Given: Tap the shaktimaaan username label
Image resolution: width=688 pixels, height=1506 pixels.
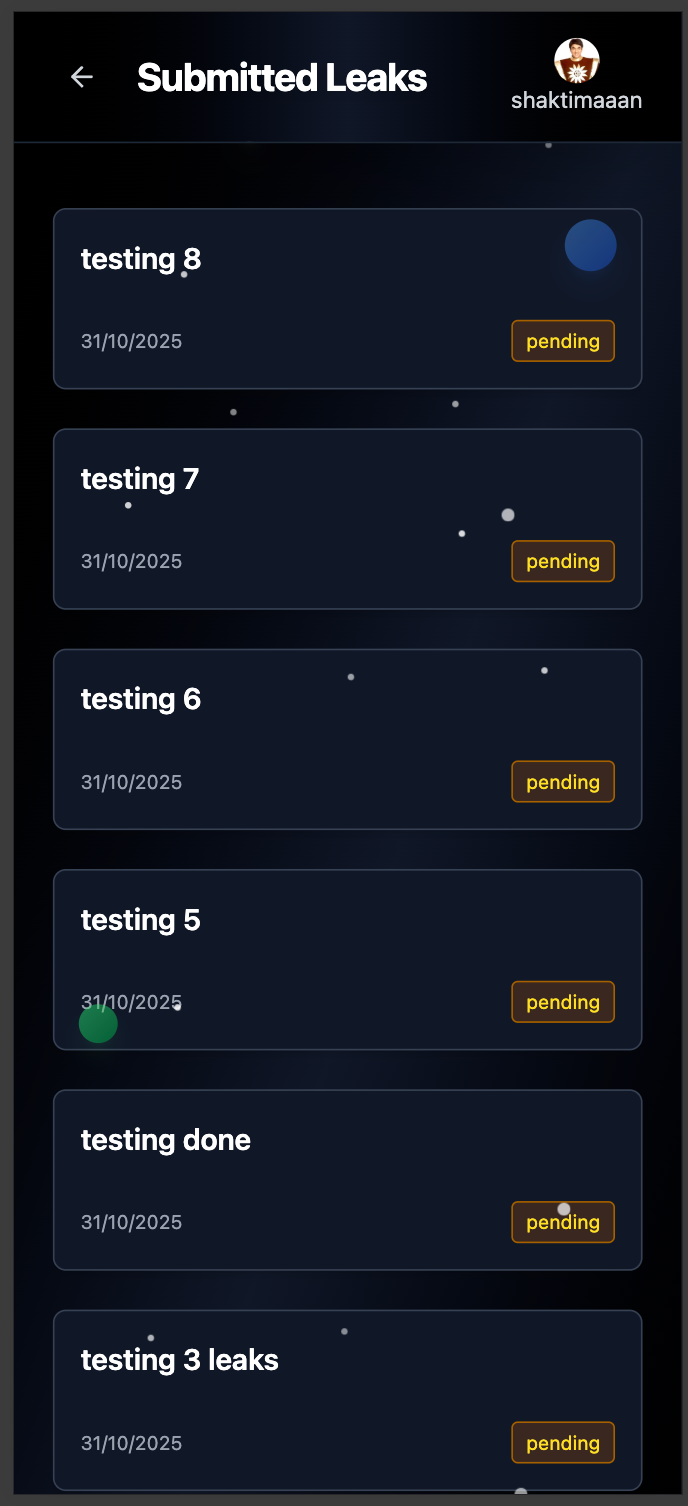Looking at the screenshot, I should coord(576,99).
